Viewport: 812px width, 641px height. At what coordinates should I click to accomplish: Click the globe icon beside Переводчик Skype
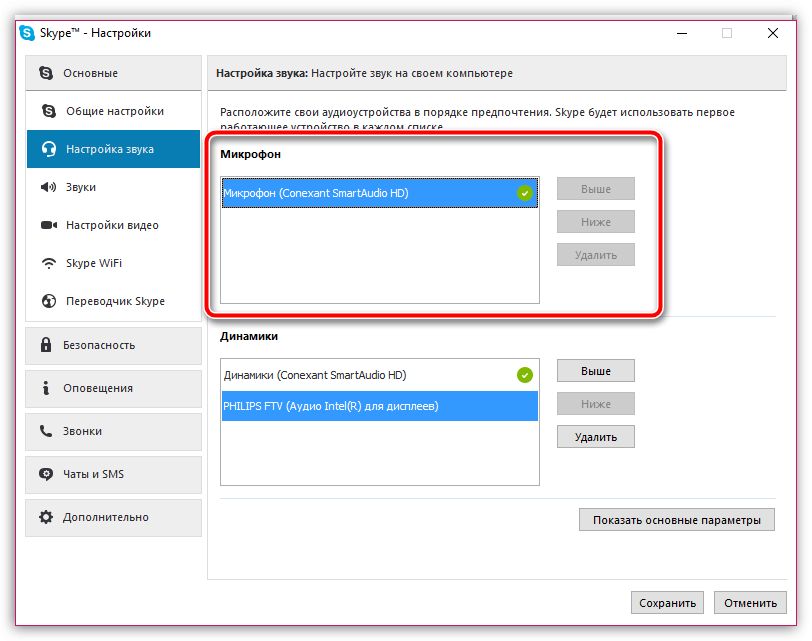tap(49, 301)
